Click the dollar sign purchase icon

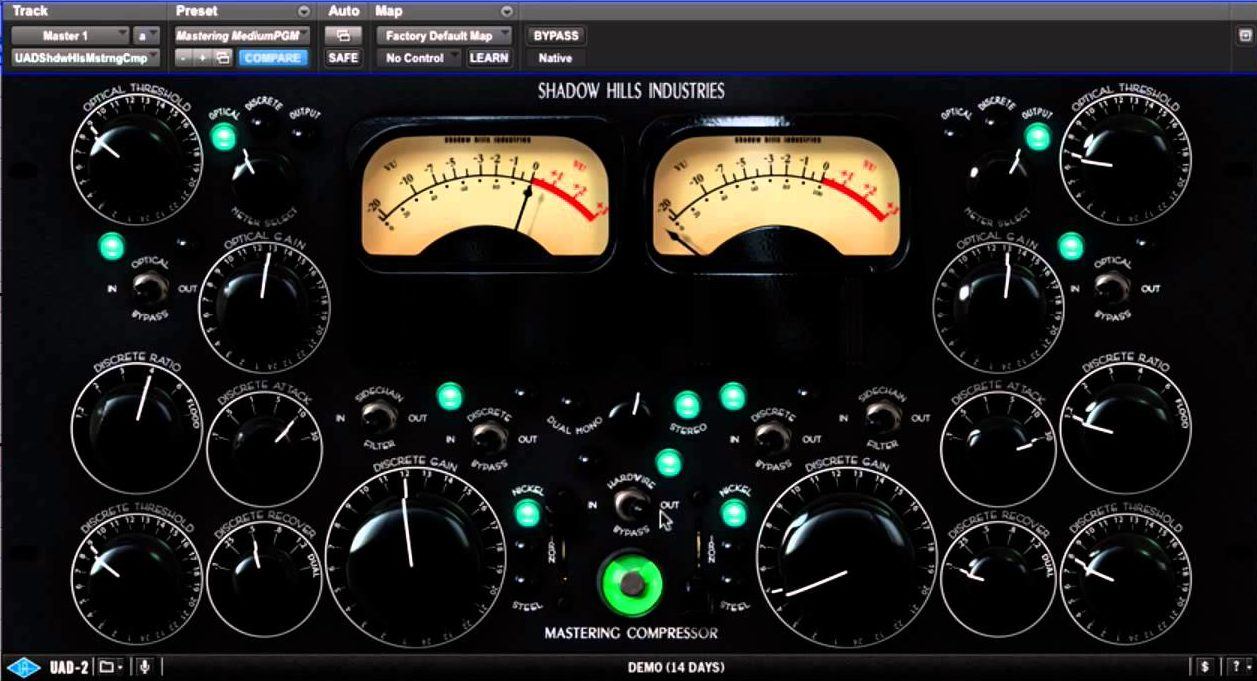(x=1205, y=667)
